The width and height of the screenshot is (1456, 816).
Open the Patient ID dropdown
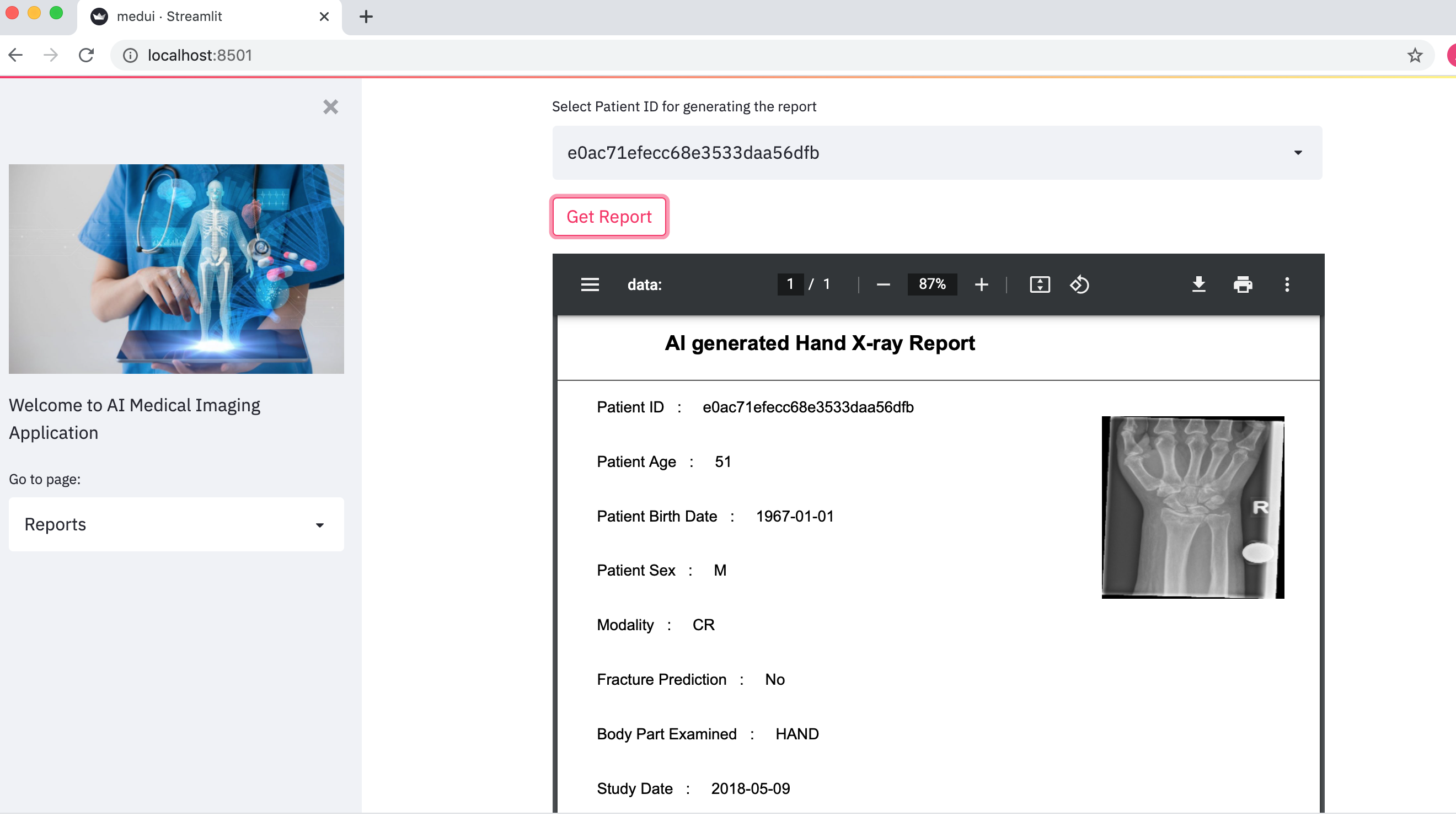(x=936, y=153)
